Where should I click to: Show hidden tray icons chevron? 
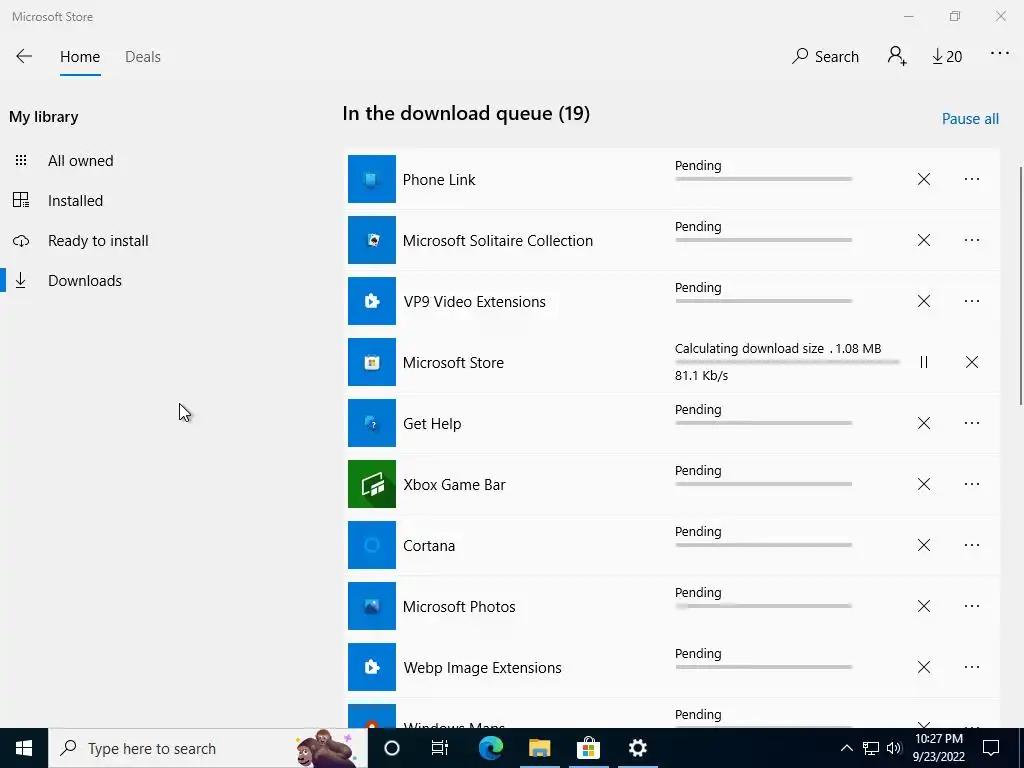pyautogui.click(x=846, y=748)
